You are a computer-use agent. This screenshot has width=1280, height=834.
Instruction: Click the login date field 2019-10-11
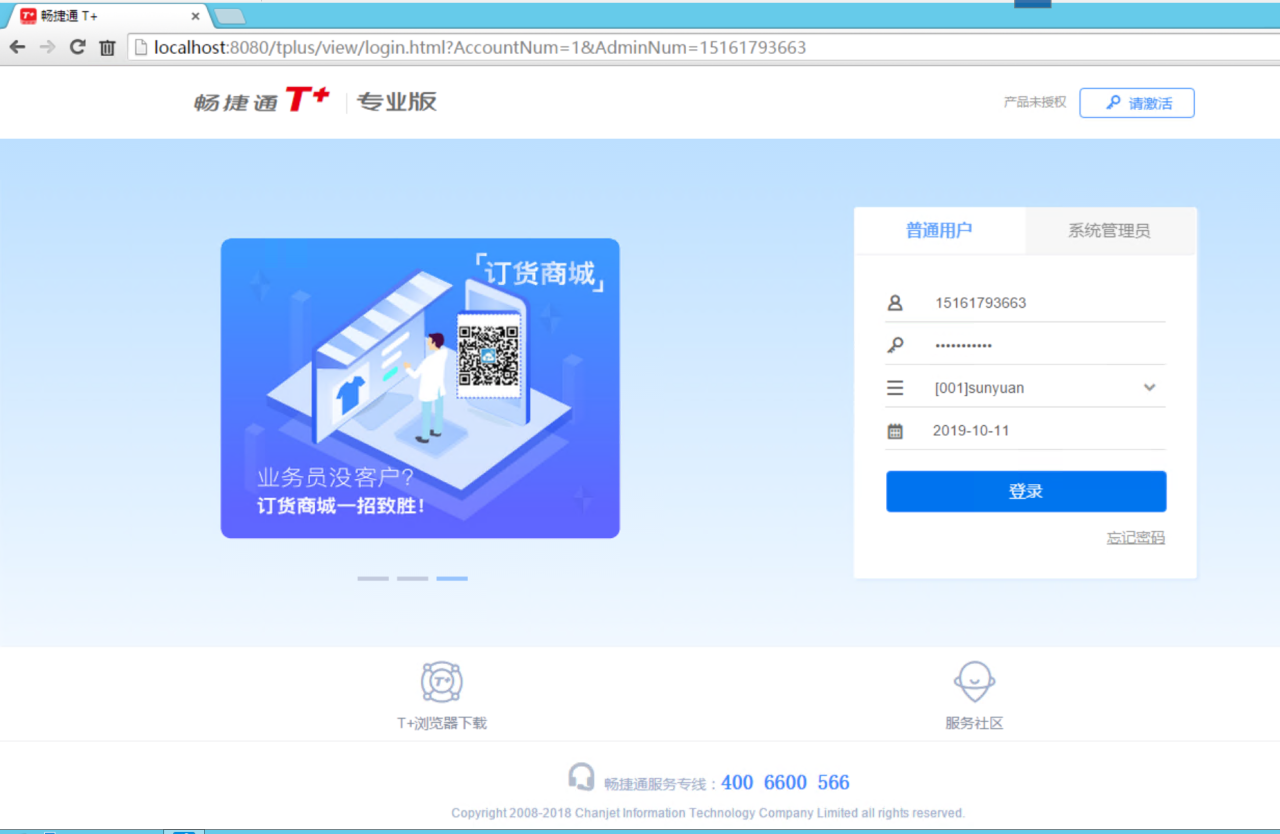click(x=1026, y=431)
